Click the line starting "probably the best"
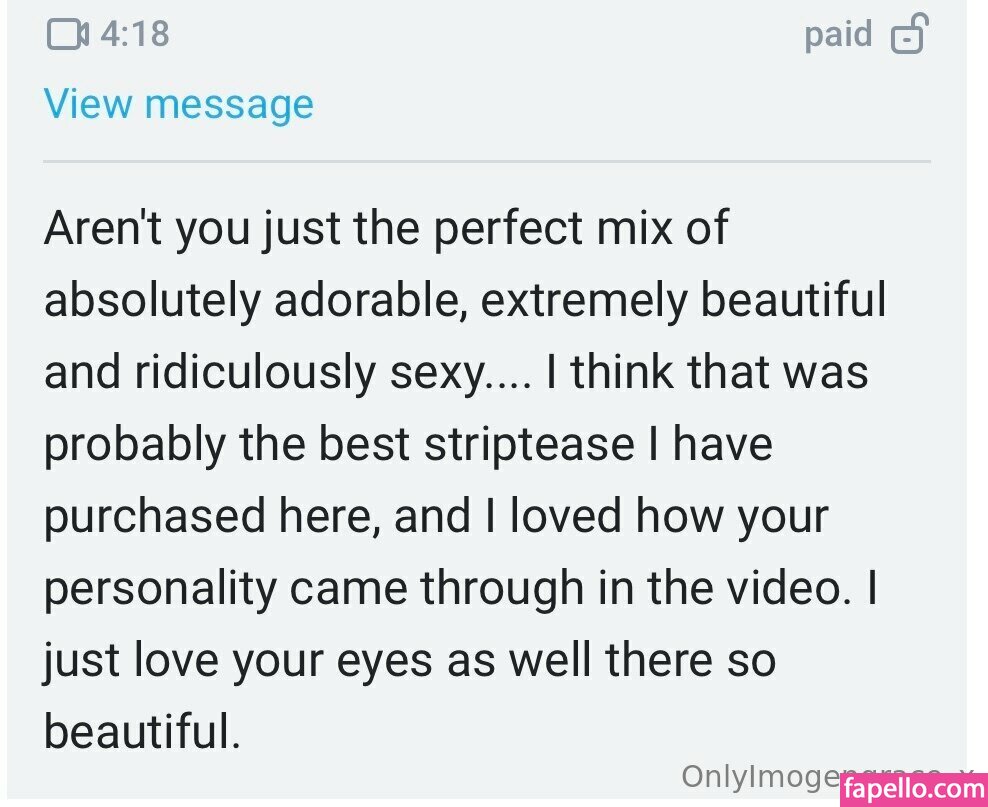Screen dimensions: 988x807 [408, 445]
